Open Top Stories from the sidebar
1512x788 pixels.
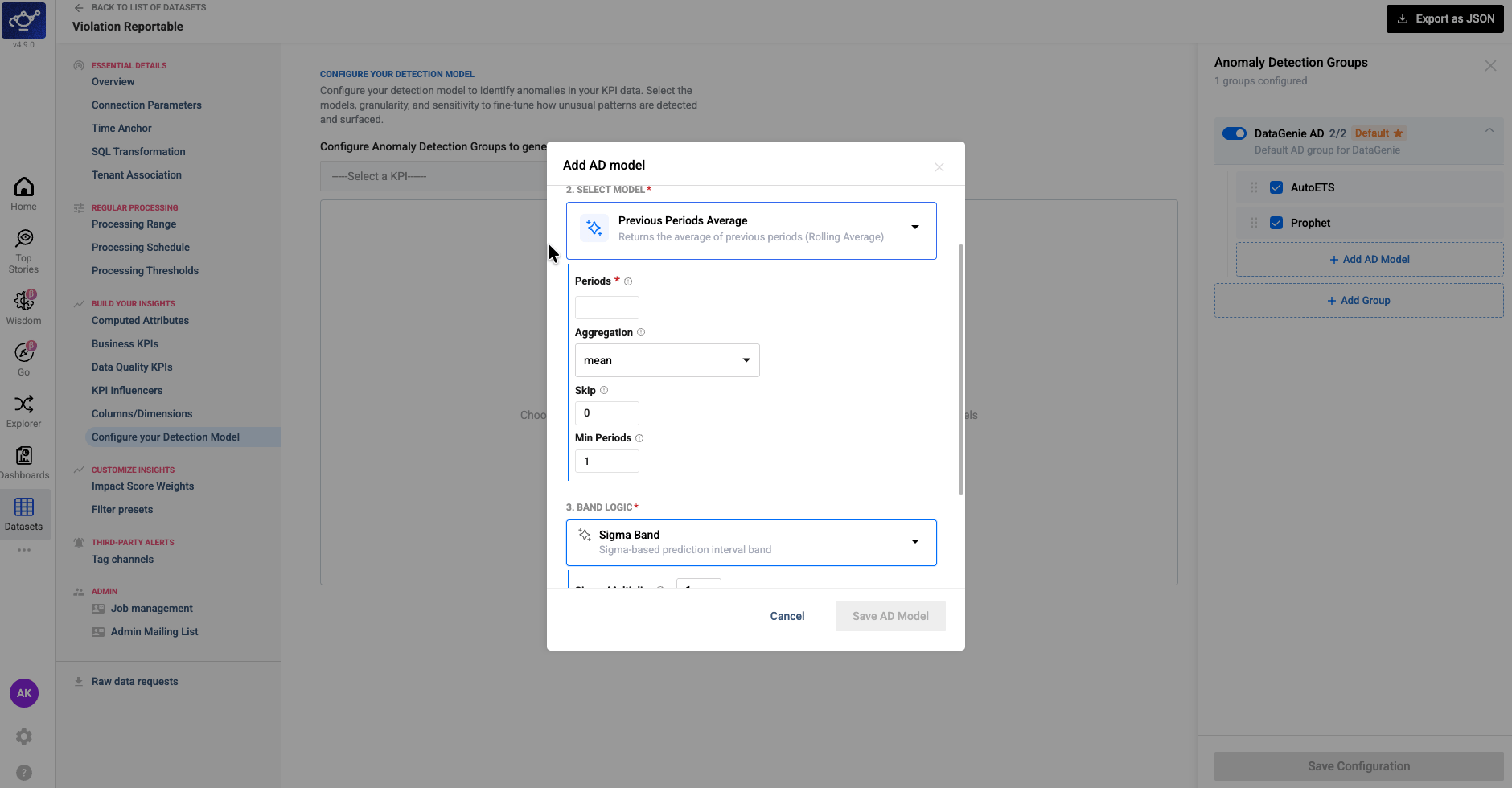coord(24,238)
